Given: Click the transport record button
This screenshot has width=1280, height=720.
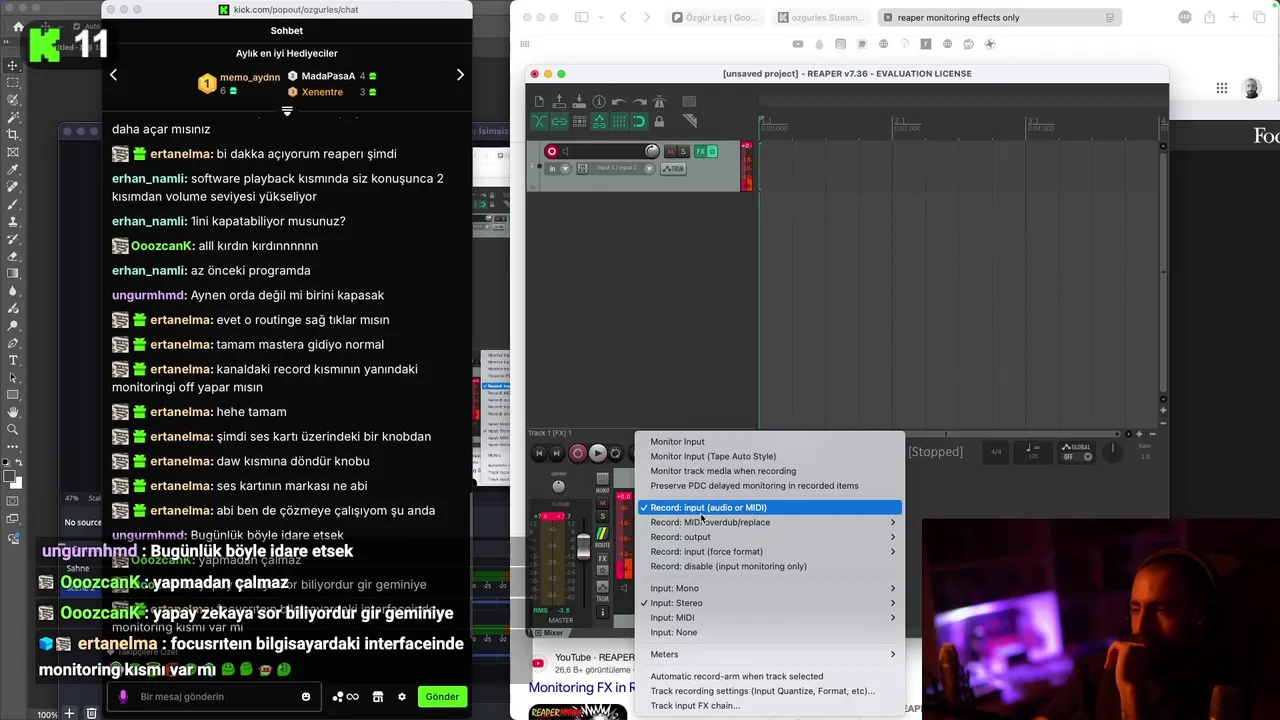Looking at the screenshot, I should point(578,453).
